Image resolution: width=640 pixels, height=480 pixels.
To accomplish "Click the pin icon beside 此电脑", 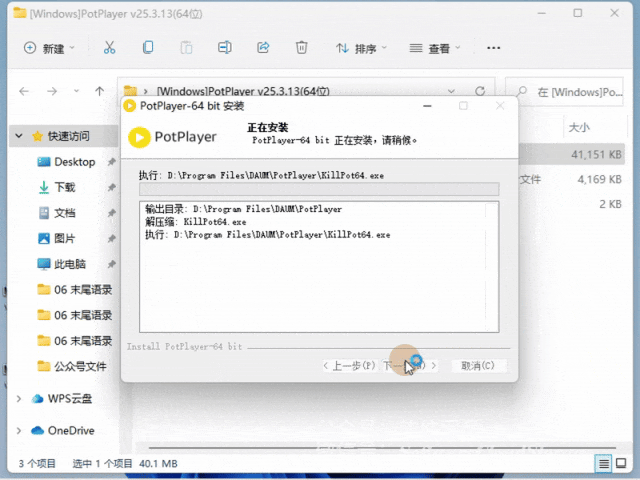I will pos(111,264).
